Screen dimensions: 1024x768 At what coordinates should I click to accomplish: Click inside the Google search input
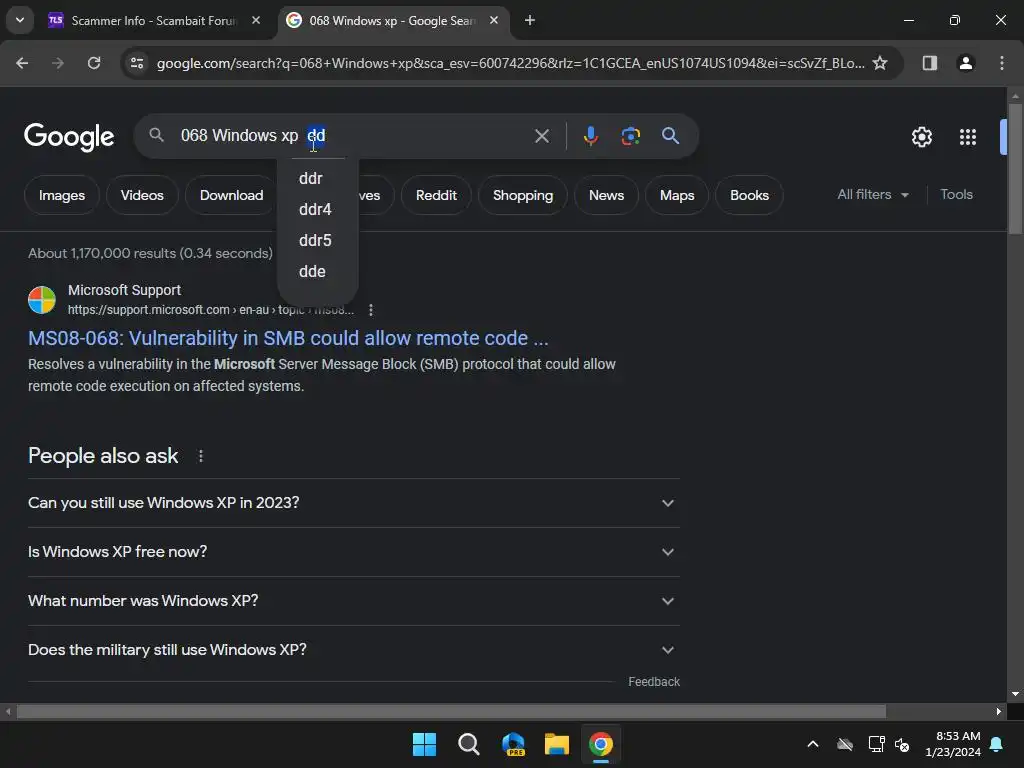(x=353, y=136)
